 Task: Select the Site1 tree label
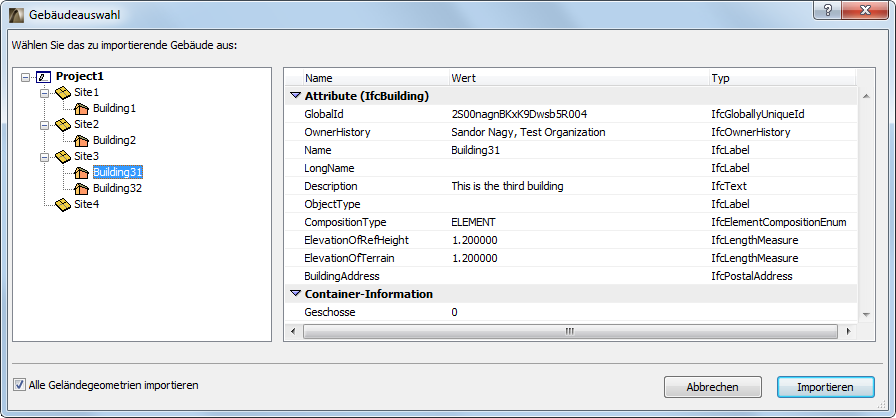86,93
